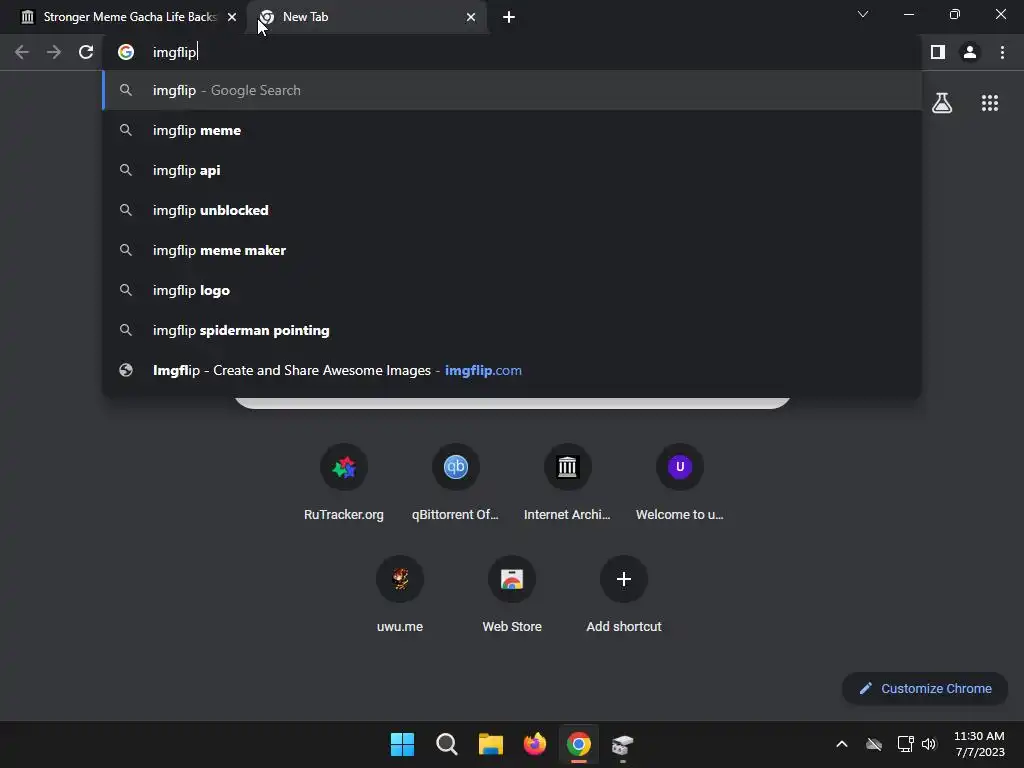Click the Add shortcut button
The width and height of the screenshot is (1024, 768).
coord(624,594)
